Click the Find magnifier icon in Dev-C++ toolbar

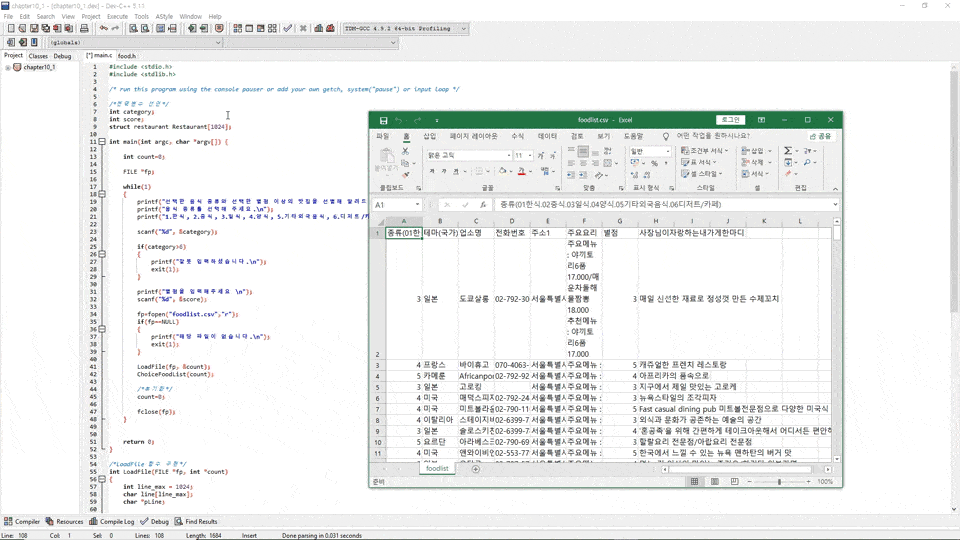pyautogui.click(x=133, y=28)
